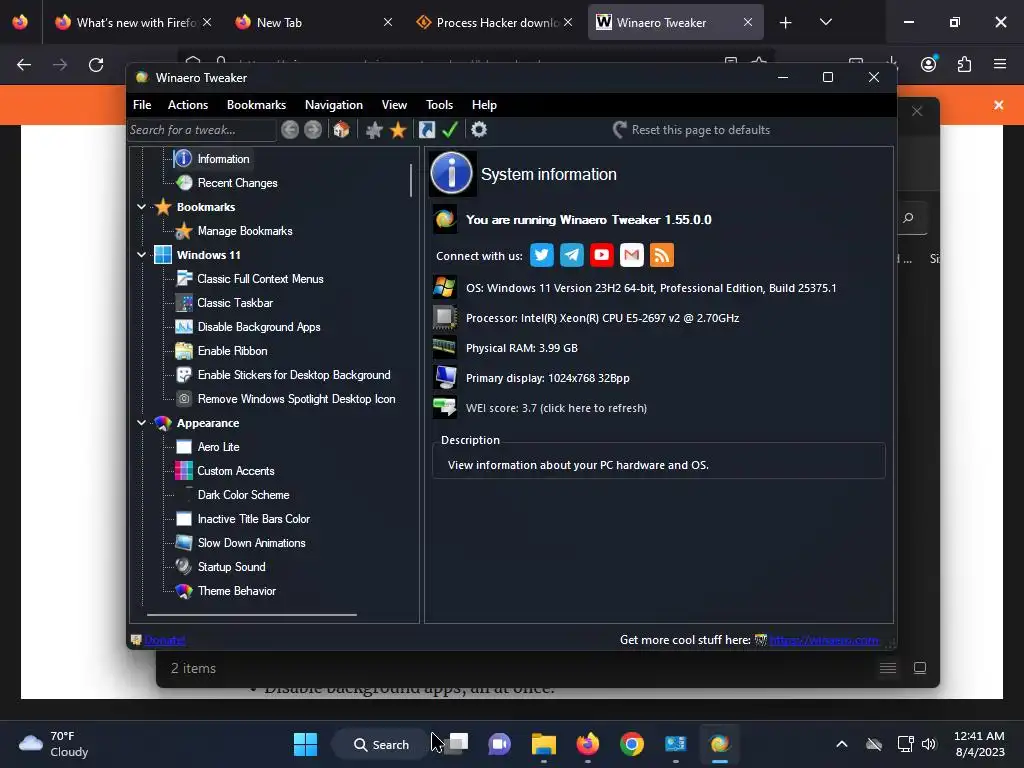Screen dimensions: 1024x768
Task: Click the WEI score refresh icon
Action: 445,408
